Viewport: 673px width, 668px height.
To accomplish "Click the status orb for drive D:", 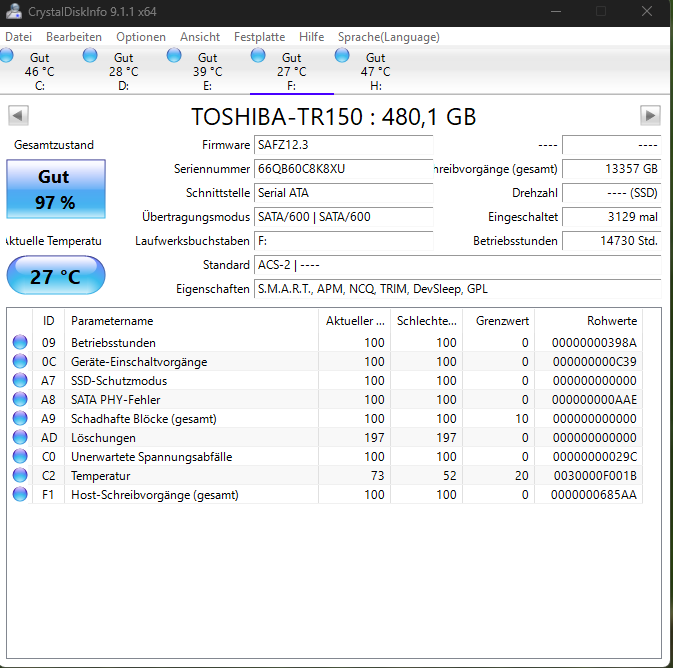I will [90, 55].
